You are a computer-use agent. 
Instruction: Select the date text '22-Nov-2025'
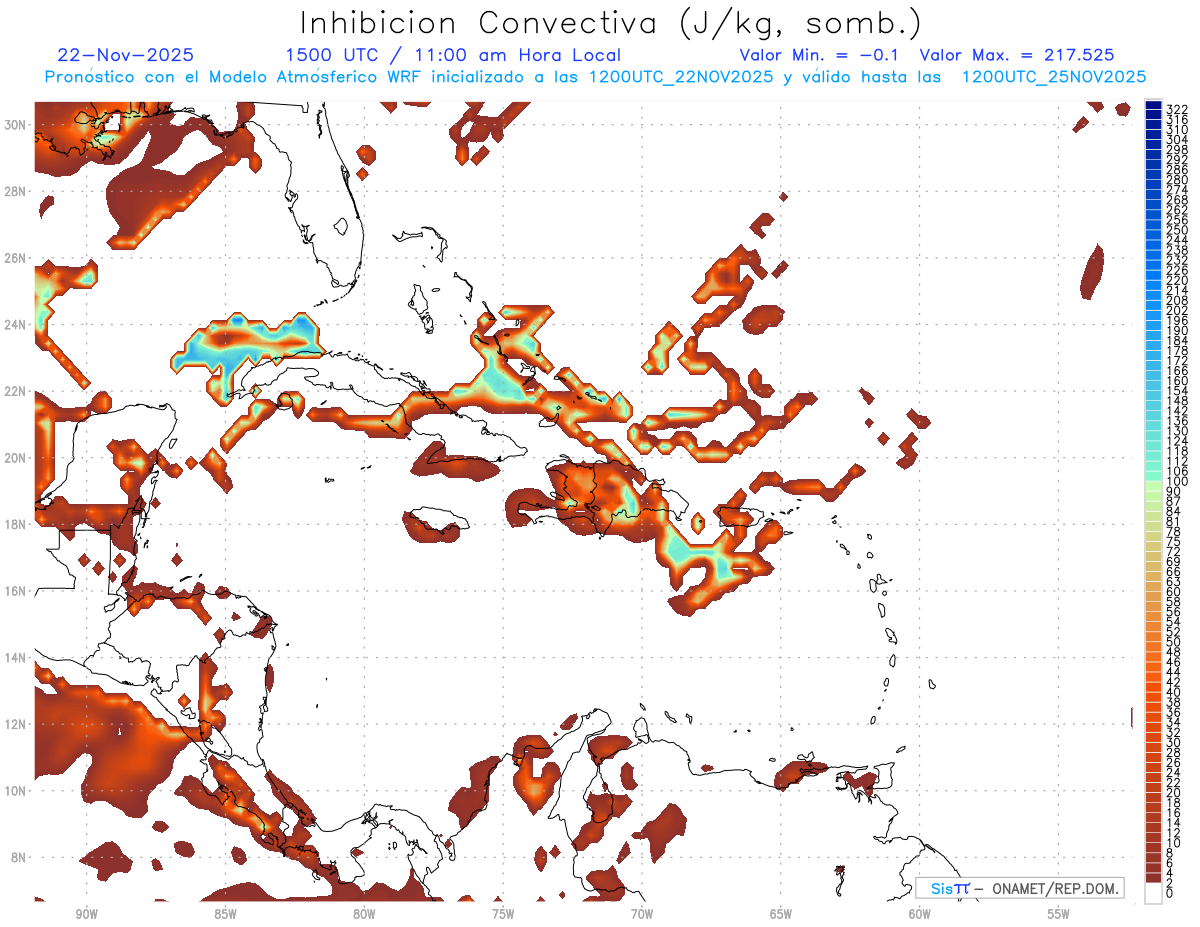pyautogui.click(x=126, y=55)
